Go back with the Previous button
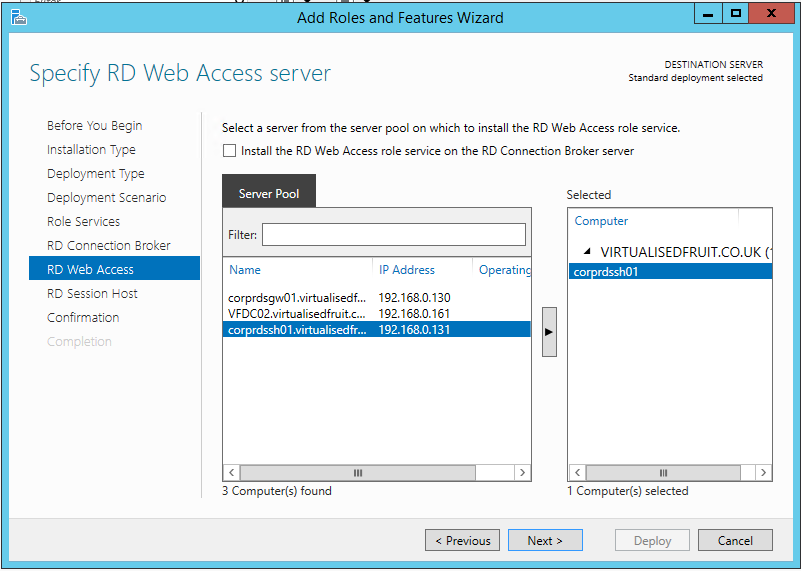This screenshot has width=801, height=571. [x=463, y=541]
